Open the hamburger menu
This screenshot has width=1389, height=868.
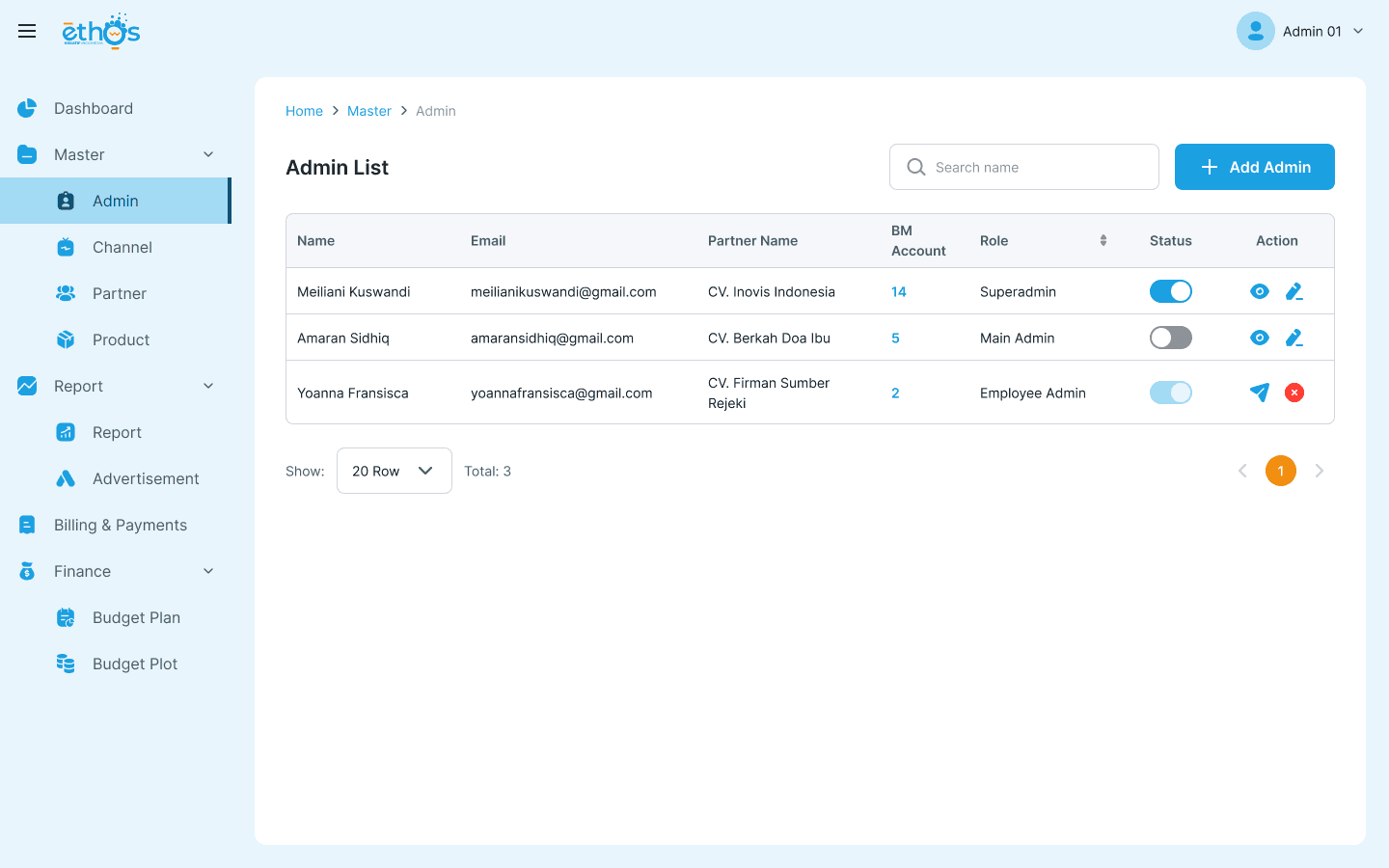pos(27,31)
